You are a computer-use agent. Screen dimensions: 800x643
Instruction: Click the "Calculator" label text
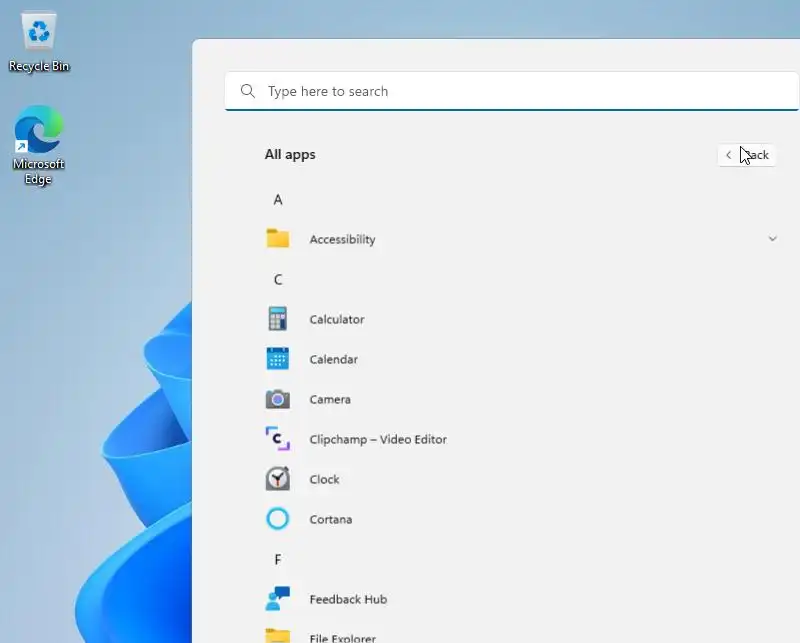[337, 319]
